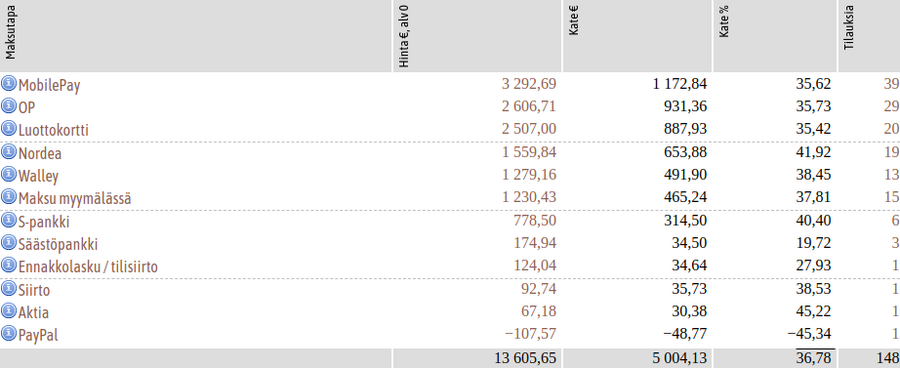Open info icon for Walley
The width and height of the screenshot is (900, 368).
pos(9,175)
